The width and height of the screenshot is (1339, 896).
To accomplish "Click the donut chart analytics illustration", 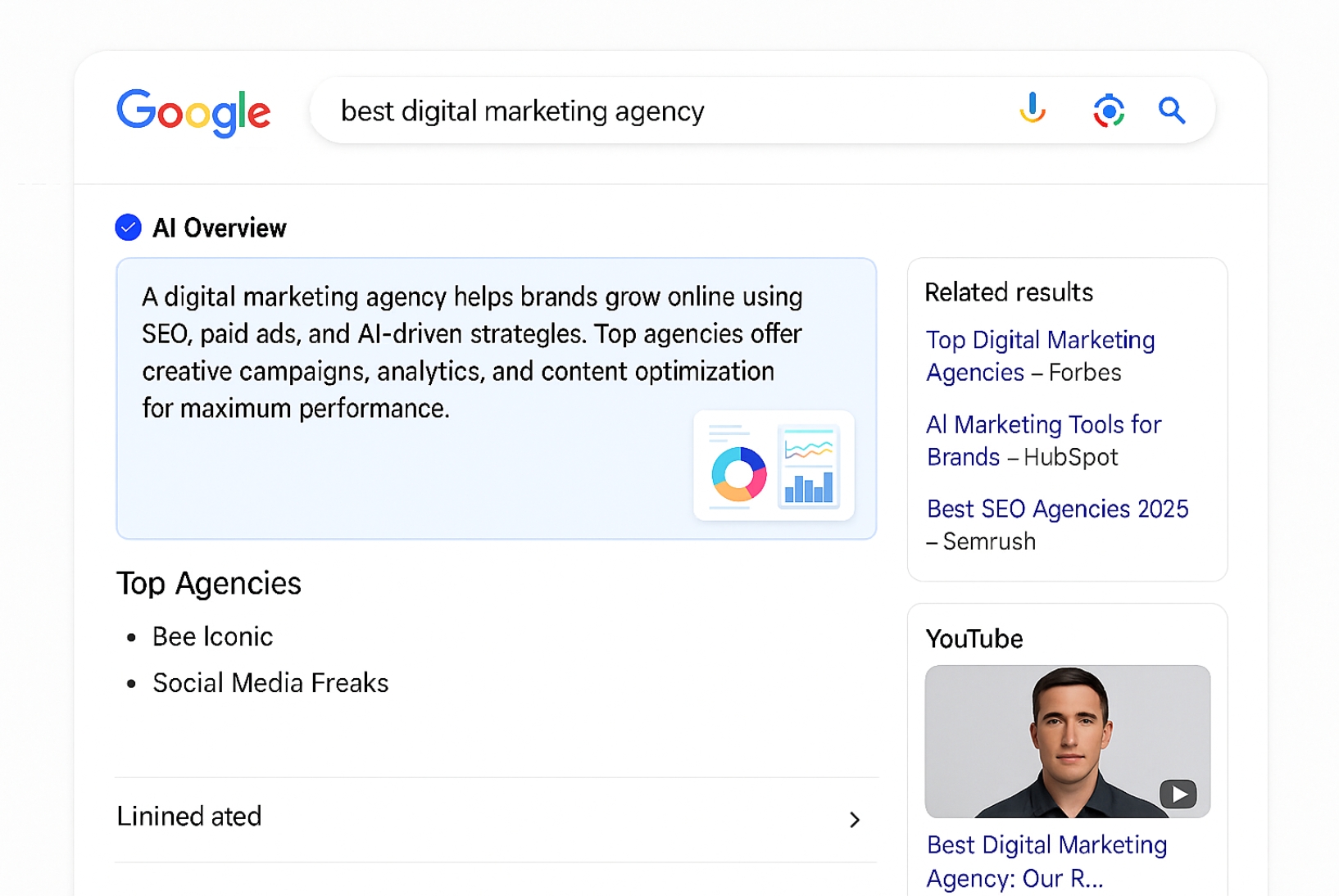I will pyautogui.click(x=738, y=473).
